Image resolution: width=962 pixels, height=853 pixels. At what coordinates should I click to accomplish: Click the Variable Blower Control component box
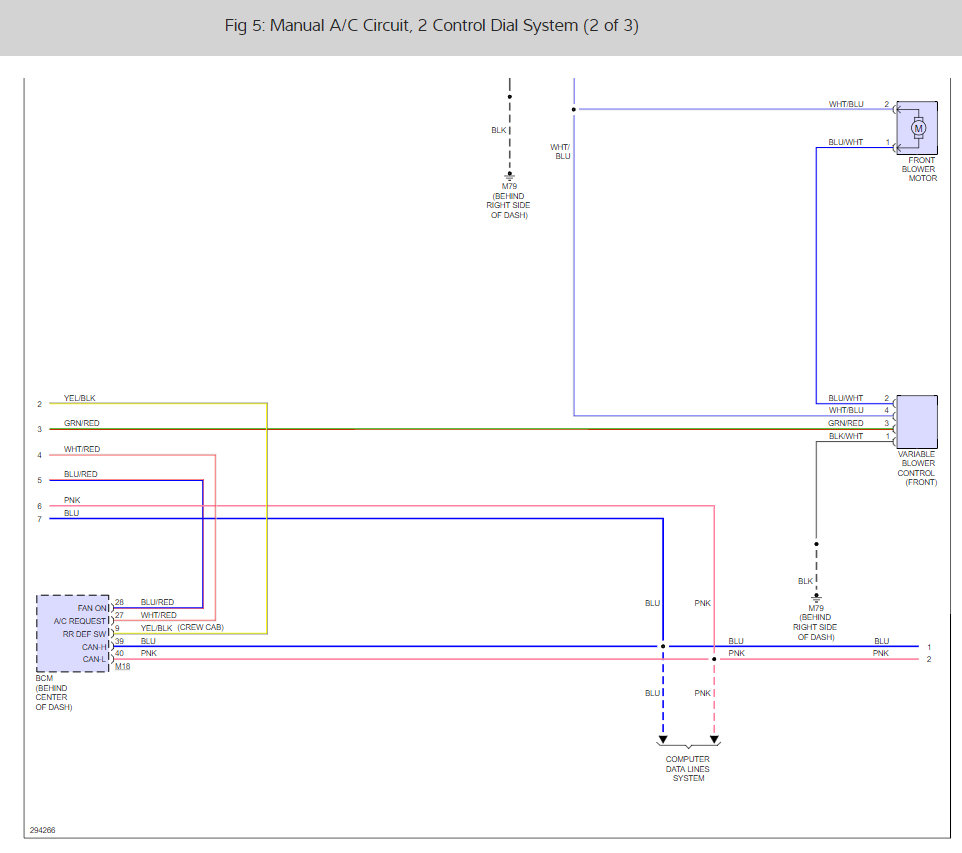pos(917,422)
